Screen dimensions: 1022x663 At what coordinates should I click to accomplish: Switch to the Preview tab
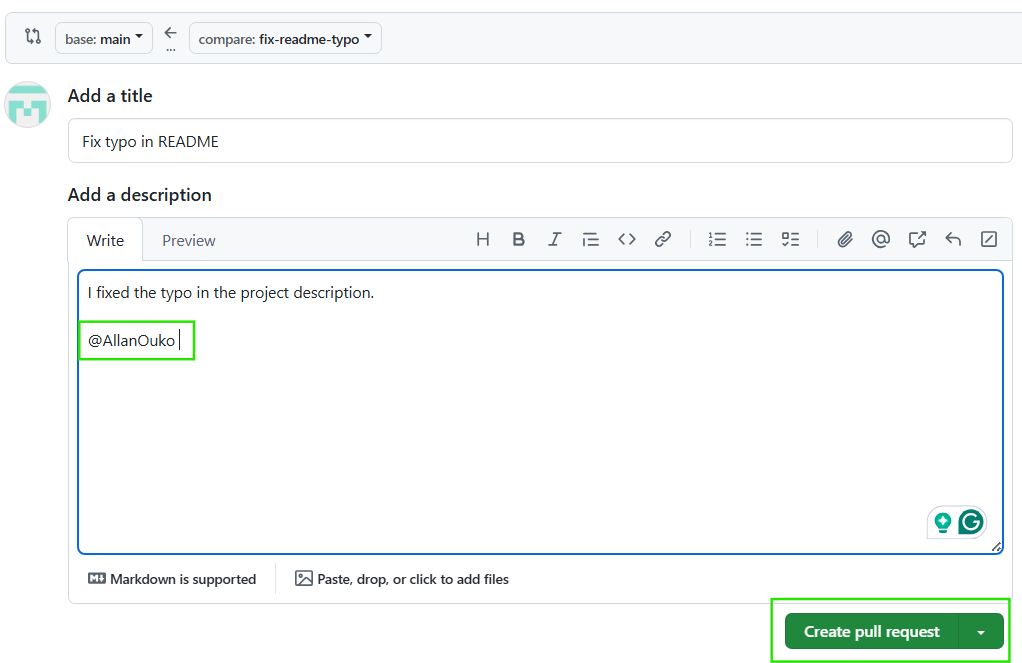point(188,240)
